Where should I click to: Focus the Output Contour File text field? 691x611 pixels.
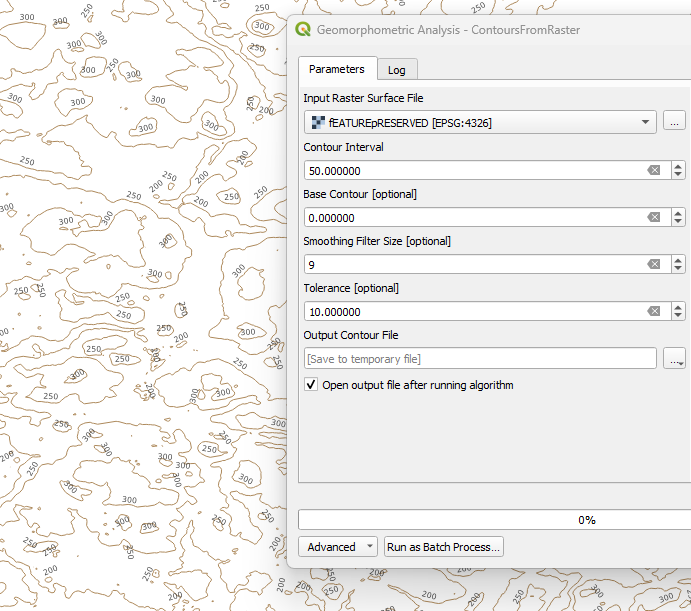point(480,359)
